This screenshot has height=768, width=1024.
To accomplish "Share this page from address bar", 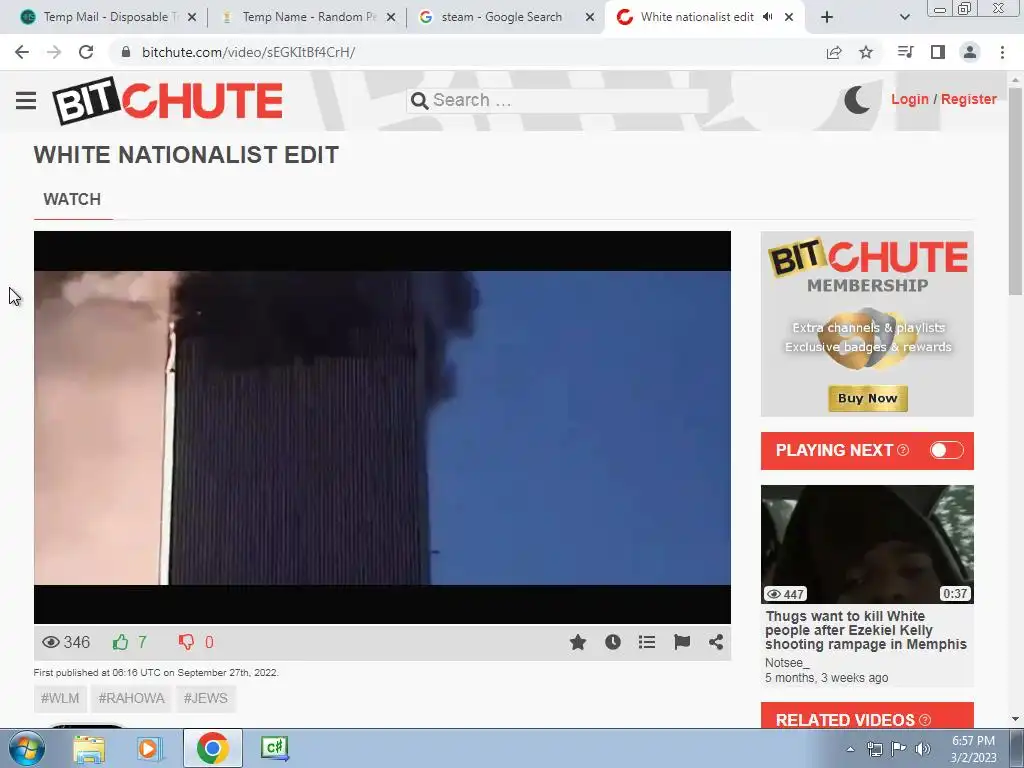I will (834, 52).
